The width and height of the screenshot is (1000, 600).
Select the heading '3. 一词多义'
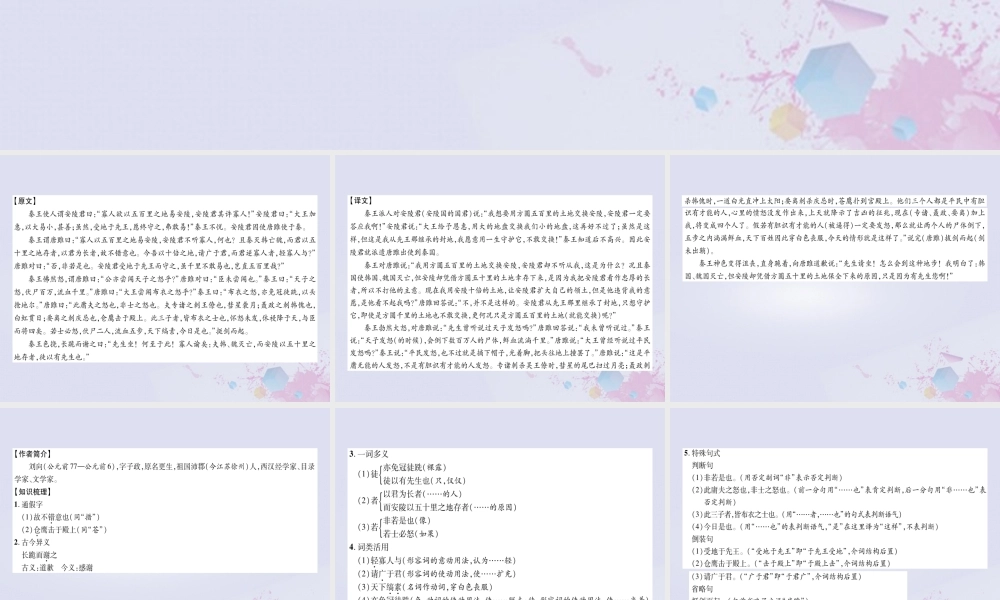(369, 454)
